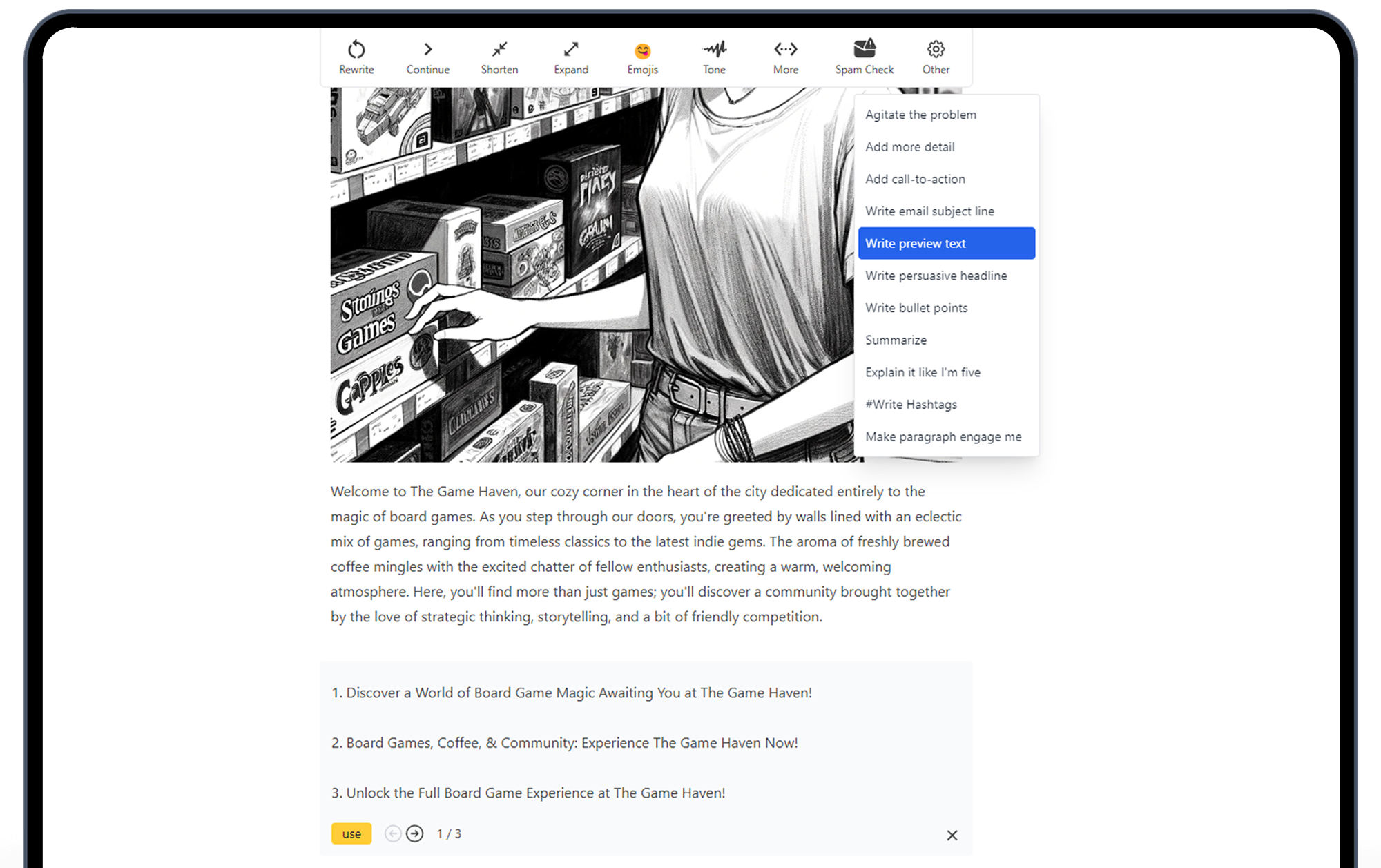
Task: Open the More options tool
Action: (786, 50)
